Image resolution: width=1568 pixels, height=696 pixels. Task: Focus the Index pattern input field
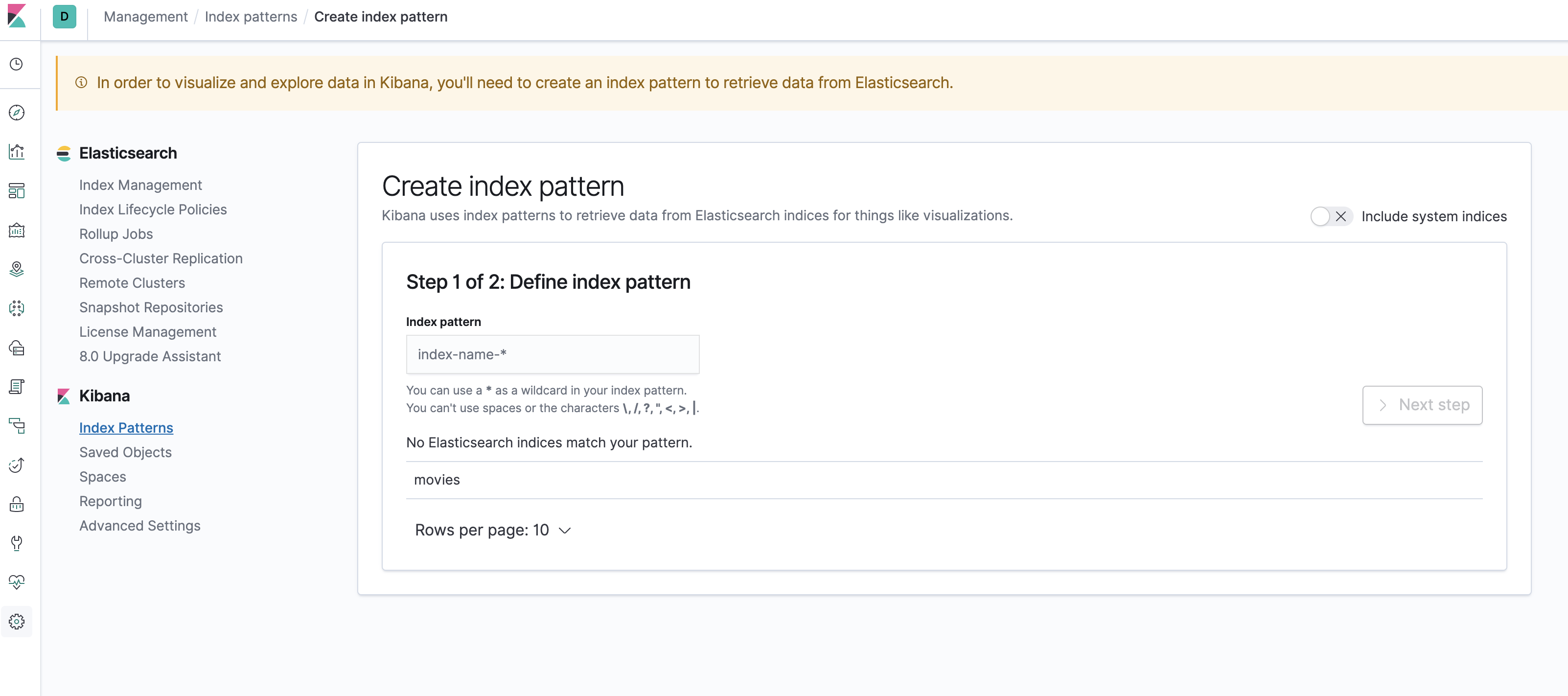tap(552, 354)
